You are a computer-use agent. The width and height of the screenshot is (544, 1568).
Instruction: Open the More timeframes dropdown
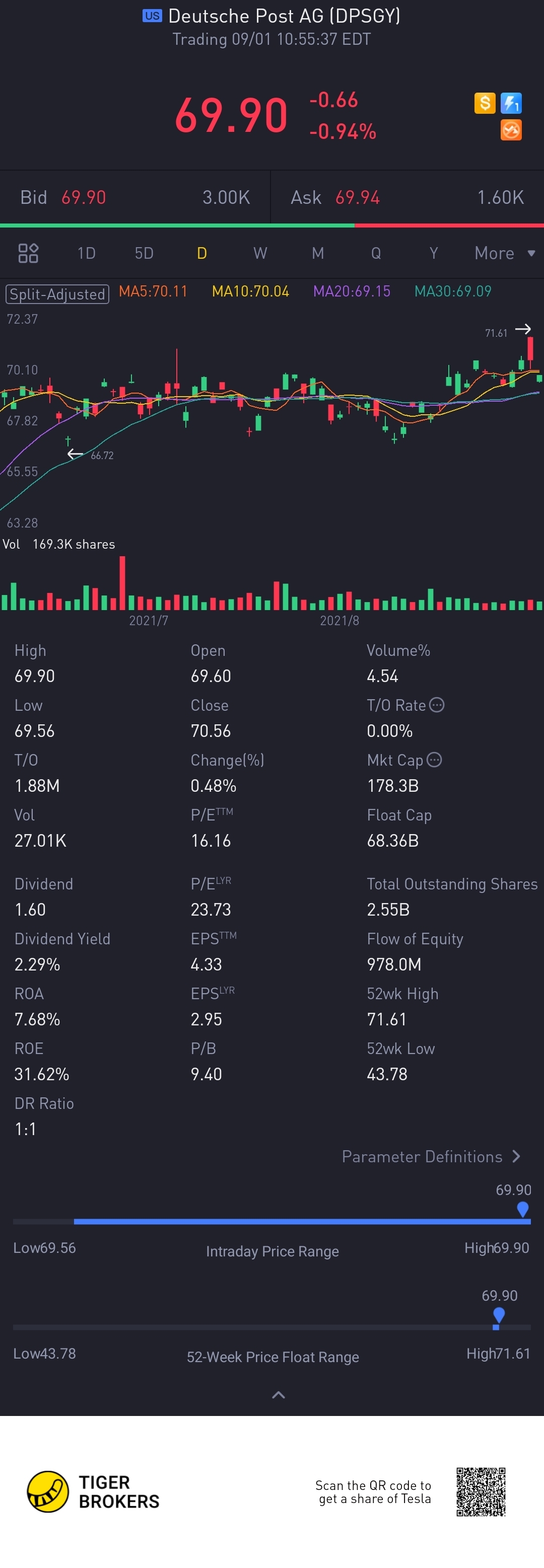504,253
